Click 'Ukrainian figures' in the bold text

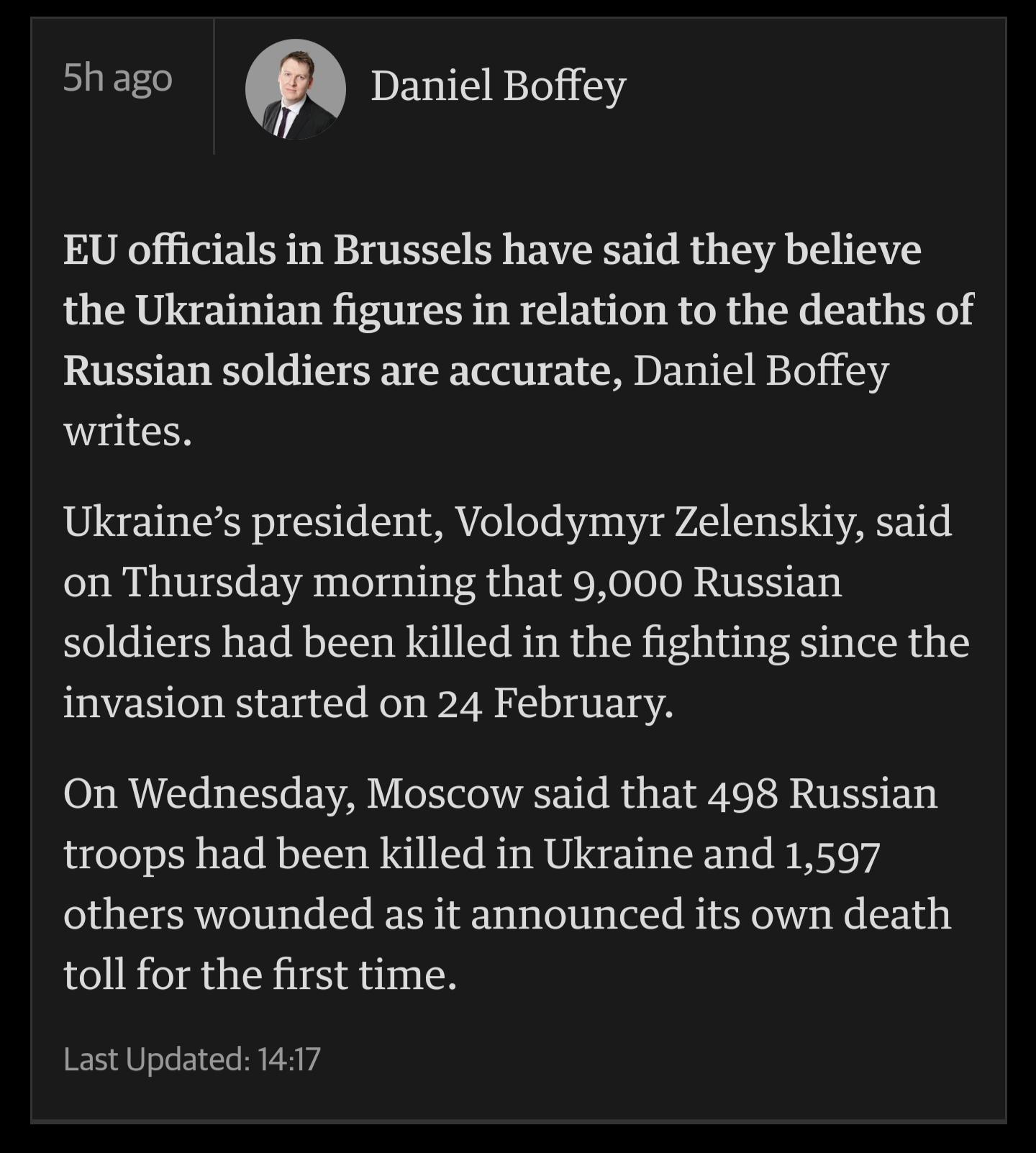[x=299, y=311]
